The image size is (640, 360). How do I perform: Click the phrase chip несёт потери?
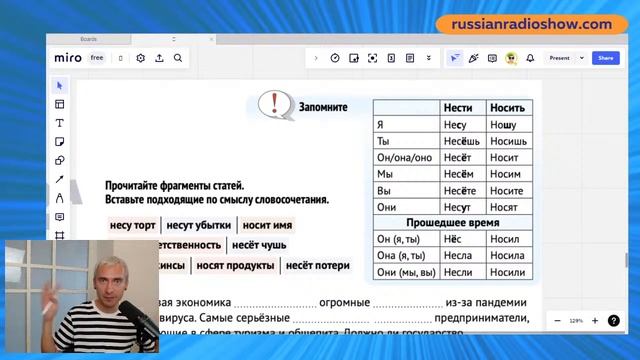pos(318,266)
